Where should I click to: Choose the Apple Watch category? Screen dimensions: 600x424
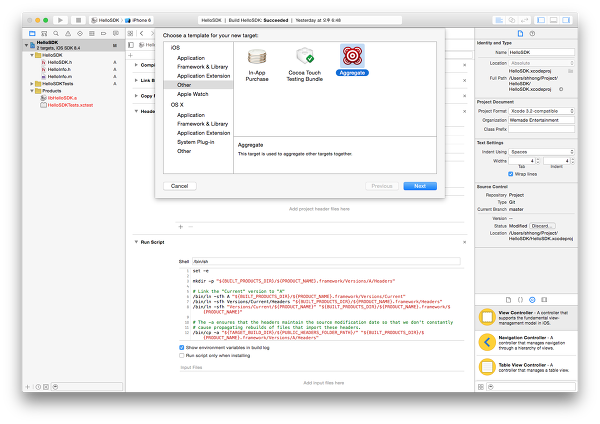tap(192, 94)
